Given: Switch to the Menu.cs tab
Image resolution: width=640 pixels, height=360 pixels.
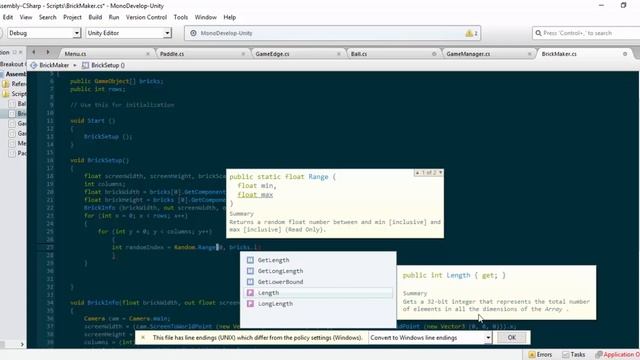Looking at the screenshot, I should [x=75, y=54].
